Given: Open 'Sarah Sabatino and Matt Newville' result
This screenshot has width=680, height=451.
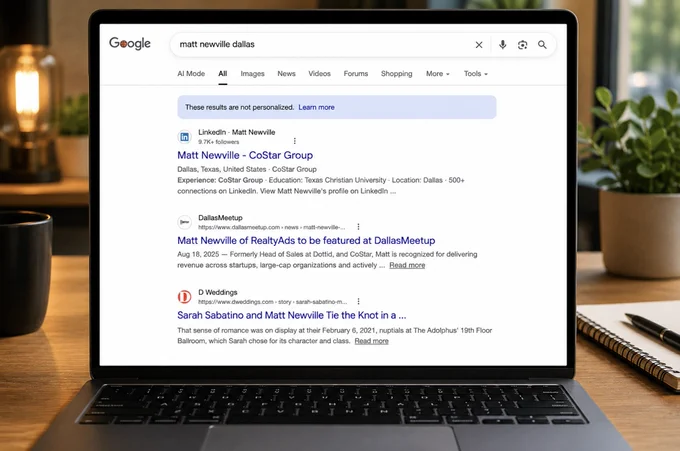Looking at the screenshot, I should pos(292,315).
